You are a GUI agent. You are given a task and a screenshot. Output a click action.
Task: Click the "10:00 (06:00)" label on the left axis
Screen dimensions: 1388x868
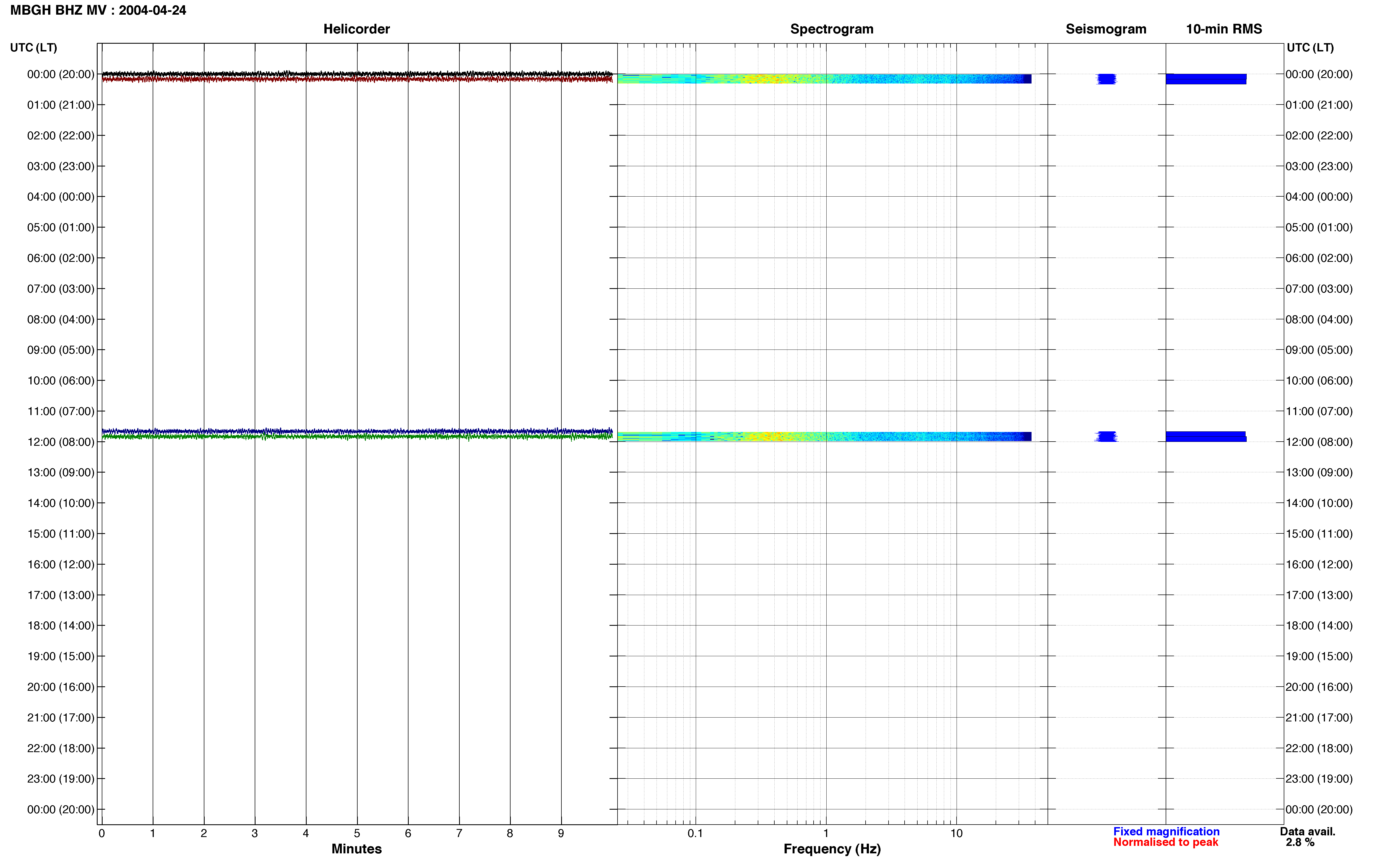pyautogui.click(x=61, y=380)
